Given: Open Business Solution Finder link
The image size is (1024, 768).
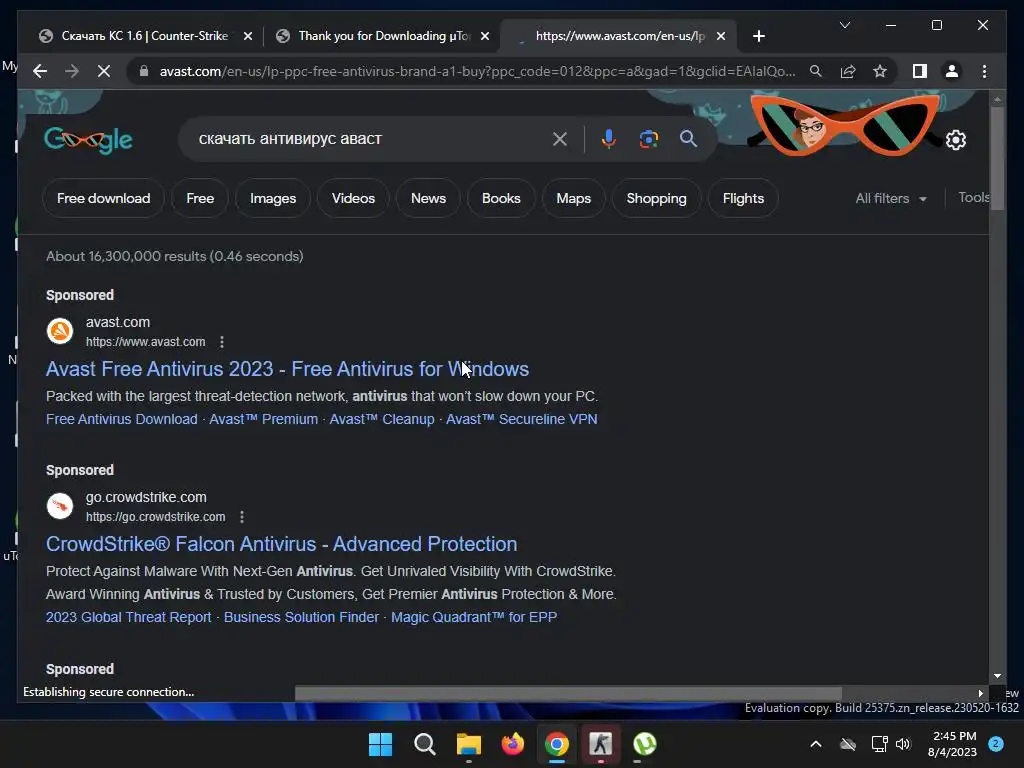Looking at the screenshot, I should (301, 617).
